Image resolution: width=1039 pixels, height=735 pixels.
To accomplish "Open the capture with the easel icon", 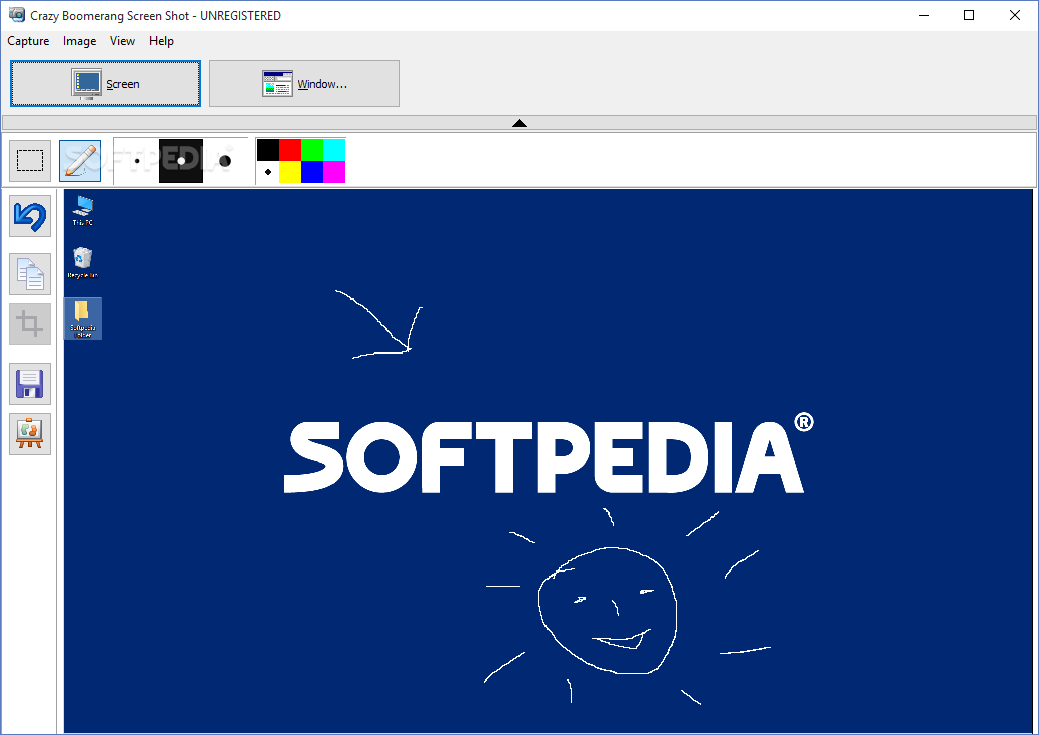I will tap(30, 434).
